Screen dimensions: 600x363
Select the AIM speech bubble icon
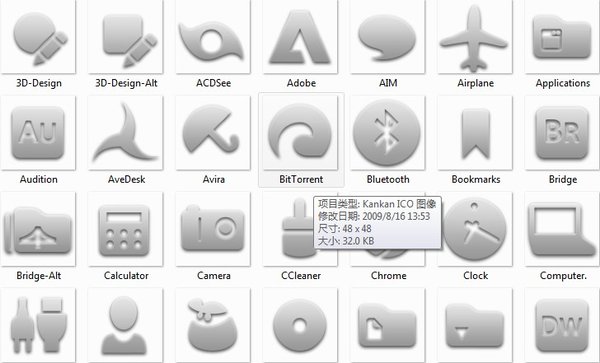click(x=387, y=37)
